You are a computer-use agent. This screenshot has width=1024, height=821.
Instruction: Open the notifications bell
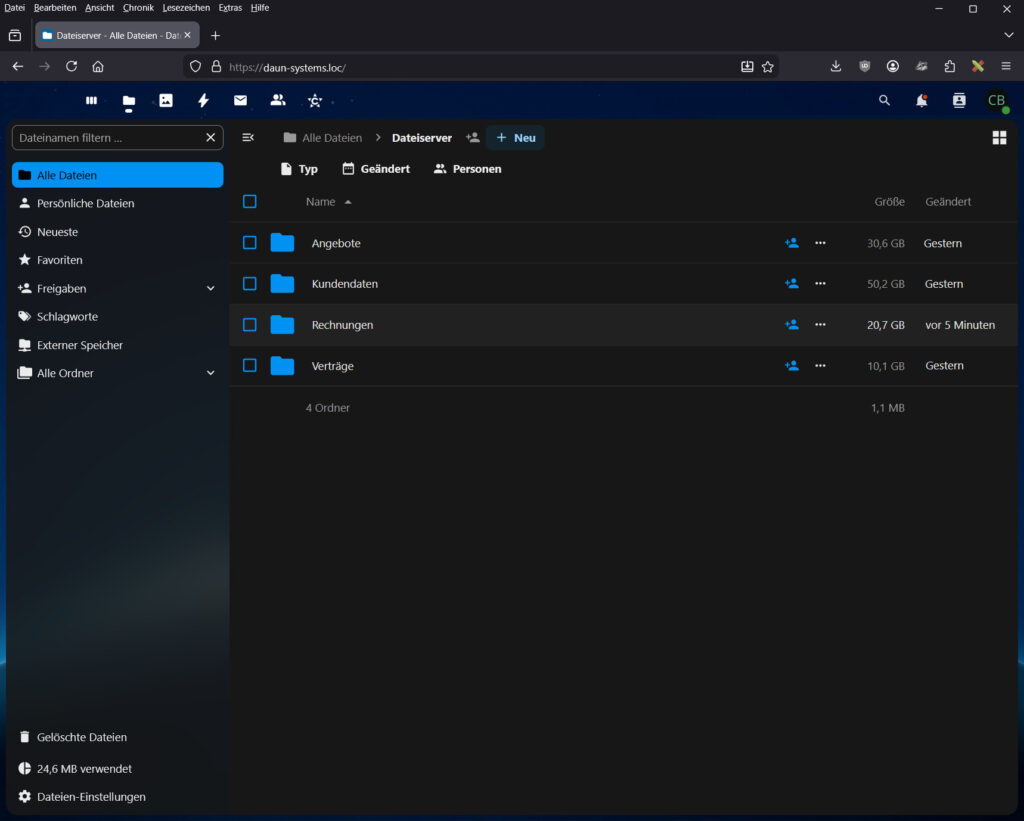pyautogui.click(x=921, y=100)
